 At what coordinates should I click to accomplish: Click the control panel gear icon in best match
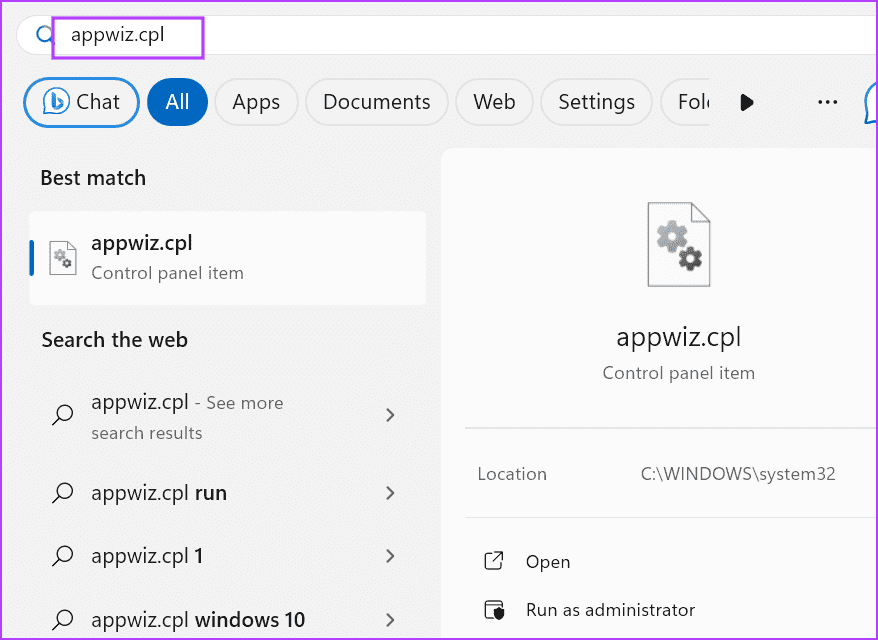[63, 258]
